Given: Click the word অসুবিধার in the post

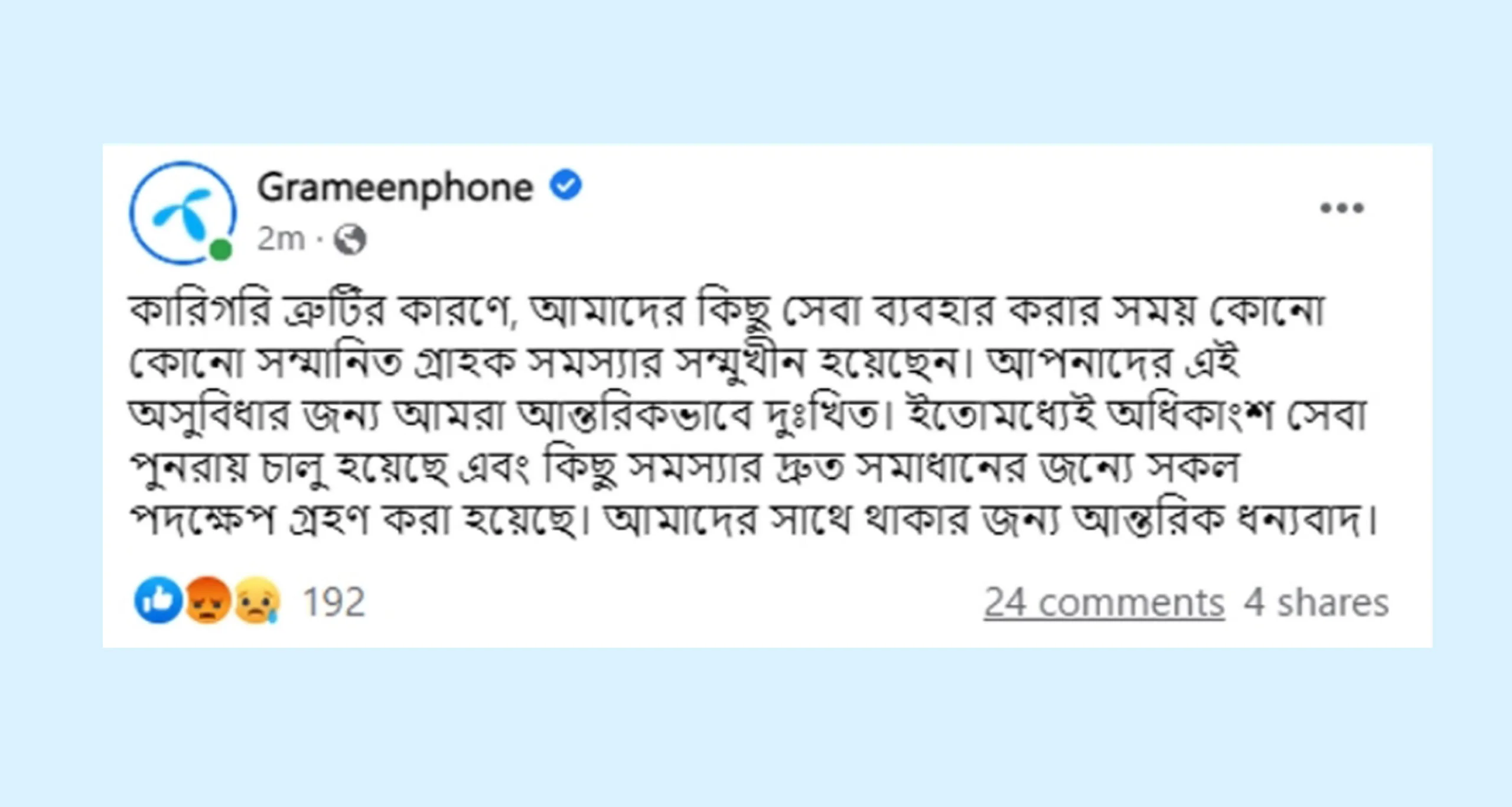Looking at the screenshot, I should [x=210, y=415].
